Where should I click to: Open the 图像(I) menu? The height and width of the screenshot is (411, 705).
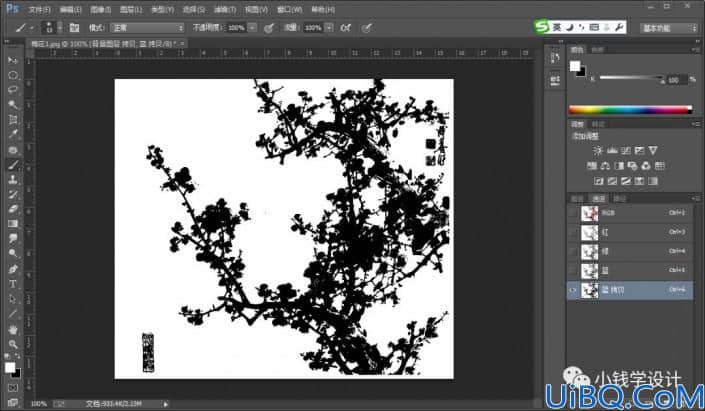[x=100, y=9]
